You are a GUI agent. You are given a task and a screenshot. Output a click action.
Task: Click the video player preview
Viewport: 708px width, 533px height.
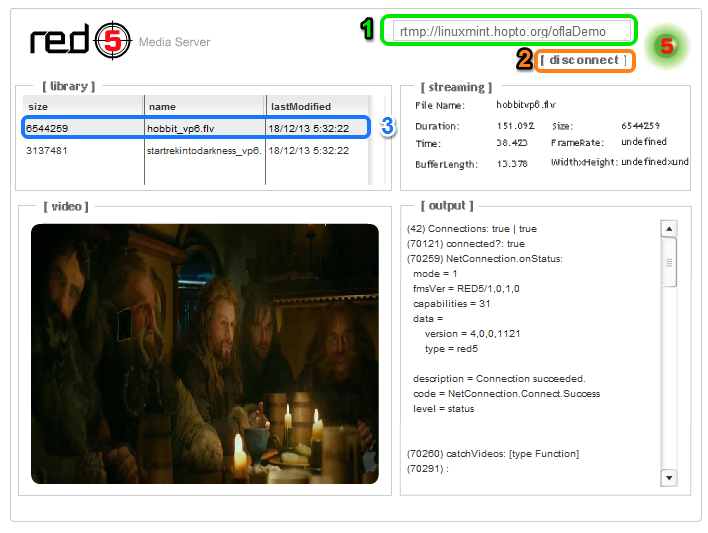point(205,354)
